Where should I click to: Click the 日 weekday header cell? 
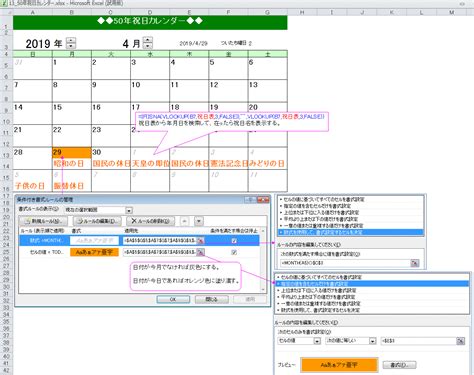33,54
